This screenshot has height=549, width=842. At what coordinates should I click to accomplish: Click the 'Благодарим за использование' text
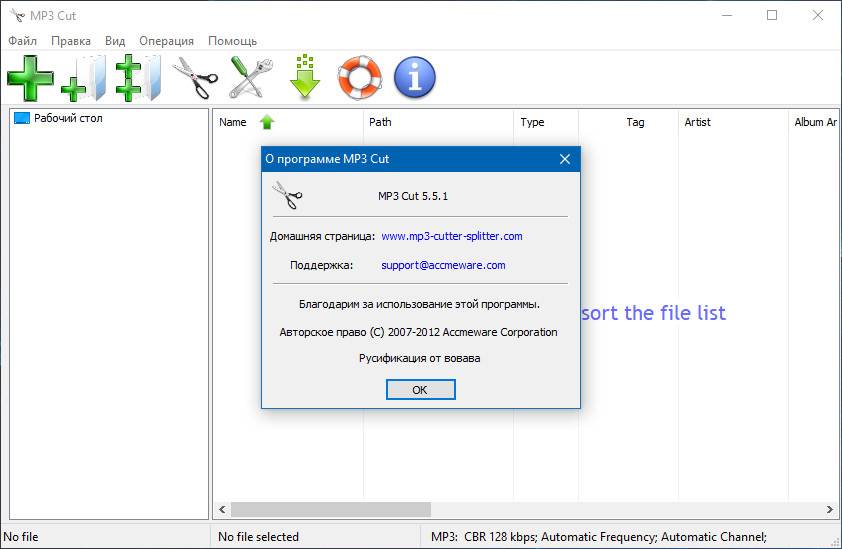point(419,305)
